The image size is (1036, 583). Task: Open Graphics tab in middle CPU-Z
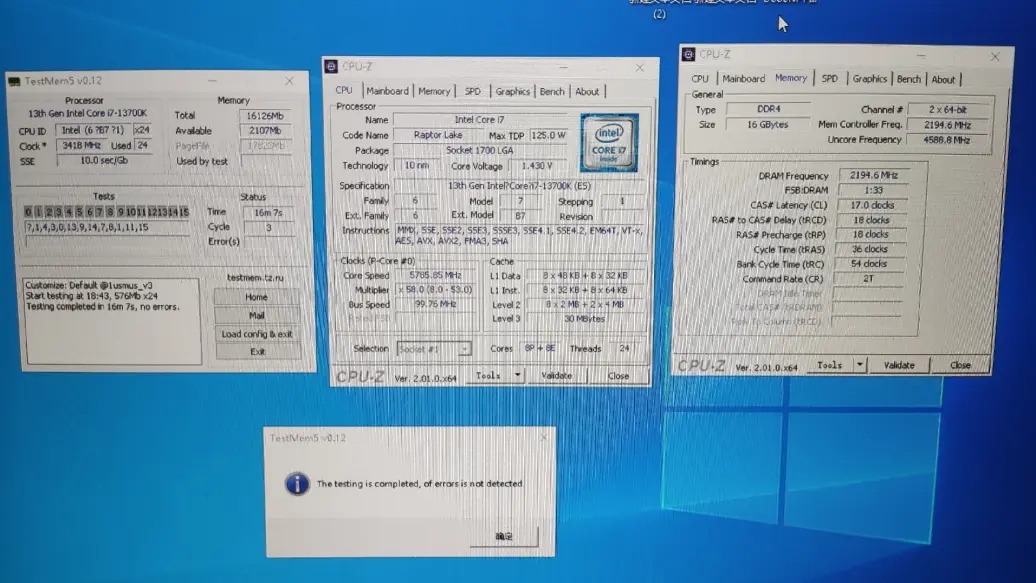pos(513,91)
